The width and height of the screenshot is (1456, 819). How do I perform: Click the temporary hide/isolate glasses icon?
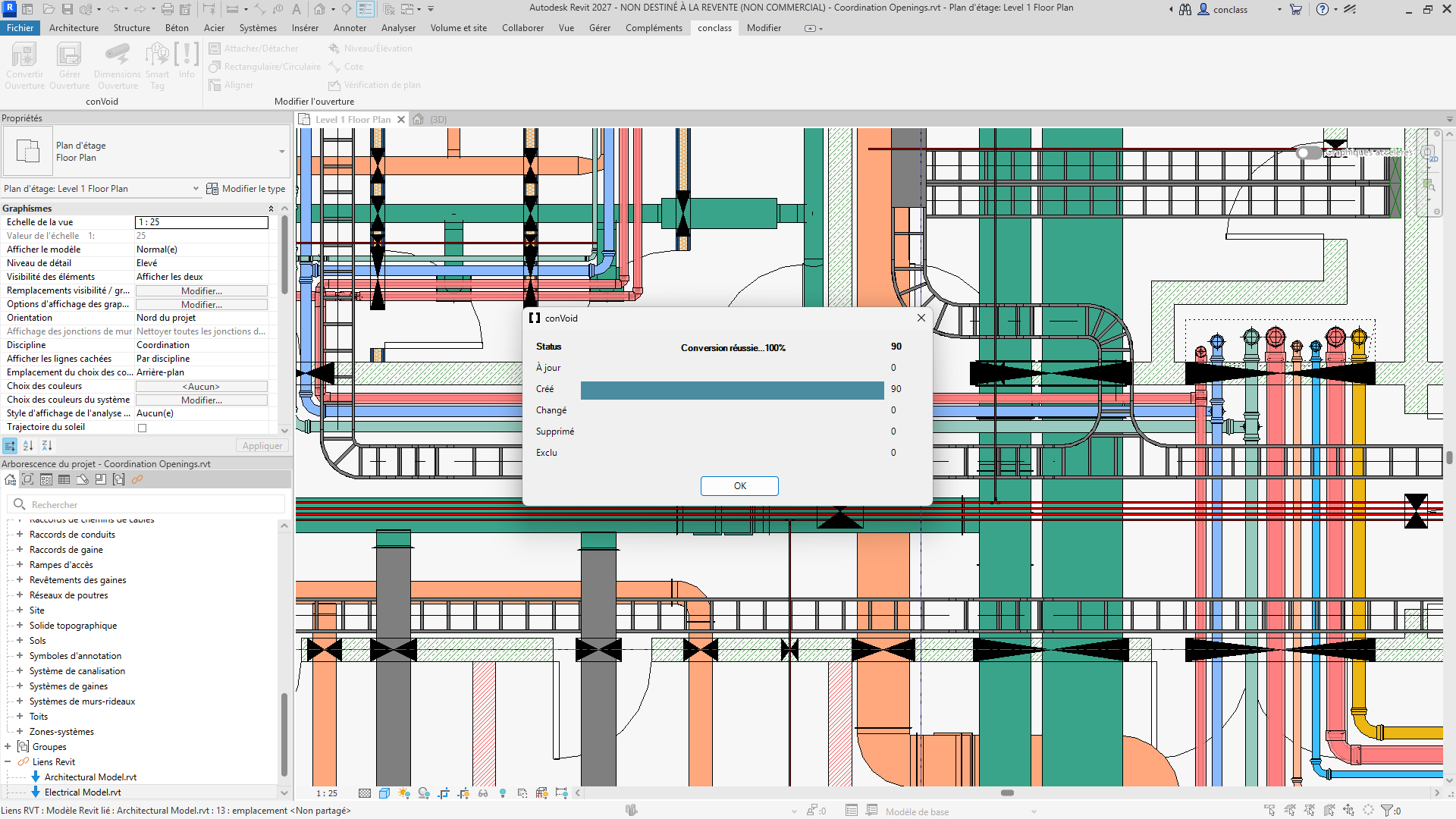(483, 793)
